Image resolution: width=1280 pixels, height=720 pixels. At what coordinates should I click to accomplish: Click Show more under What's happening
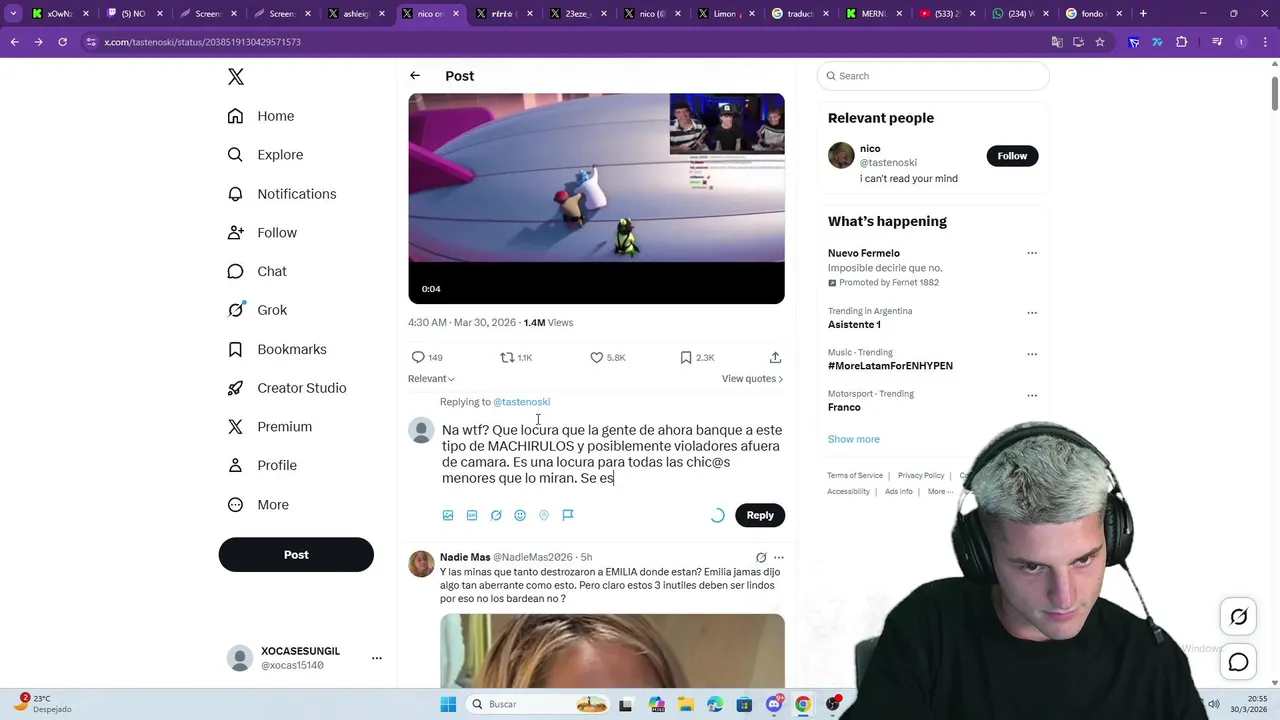pyautogui.click(x=854, y=439)
